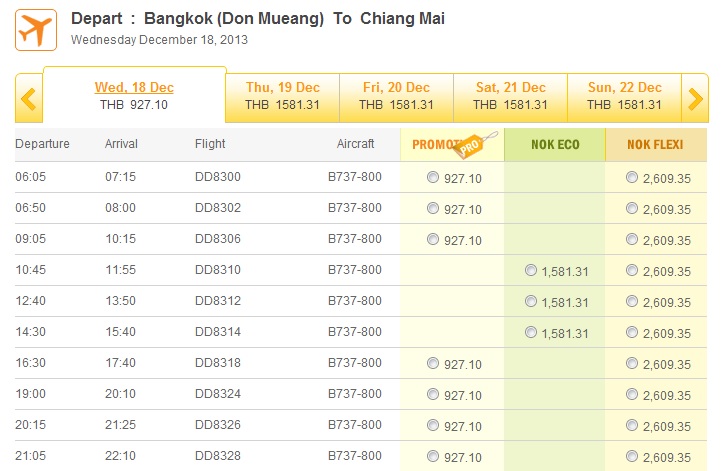Screen dimensions: 724x471
Task: Select promo fare for 20:15 flight DD8326
Action: click(433, 425)
